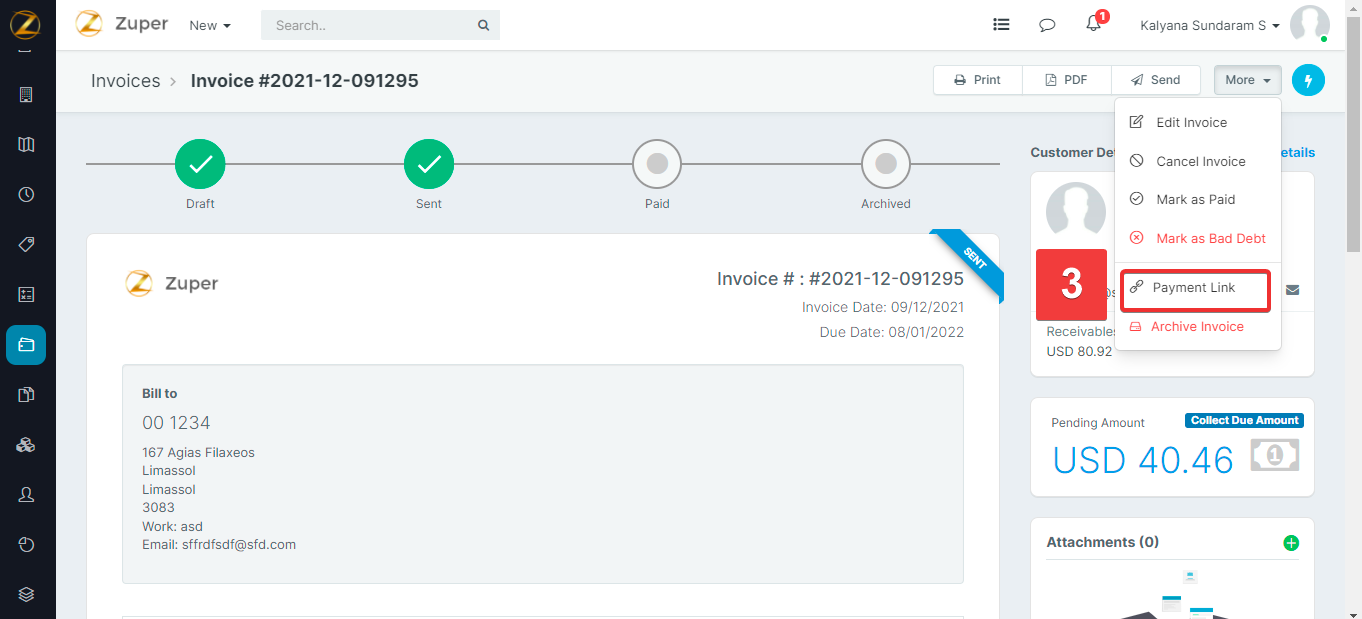Screen dimensions: 1362x619
Task: Open the stacked boxes icon in the sidebar
Action: [x=26, y=445]
